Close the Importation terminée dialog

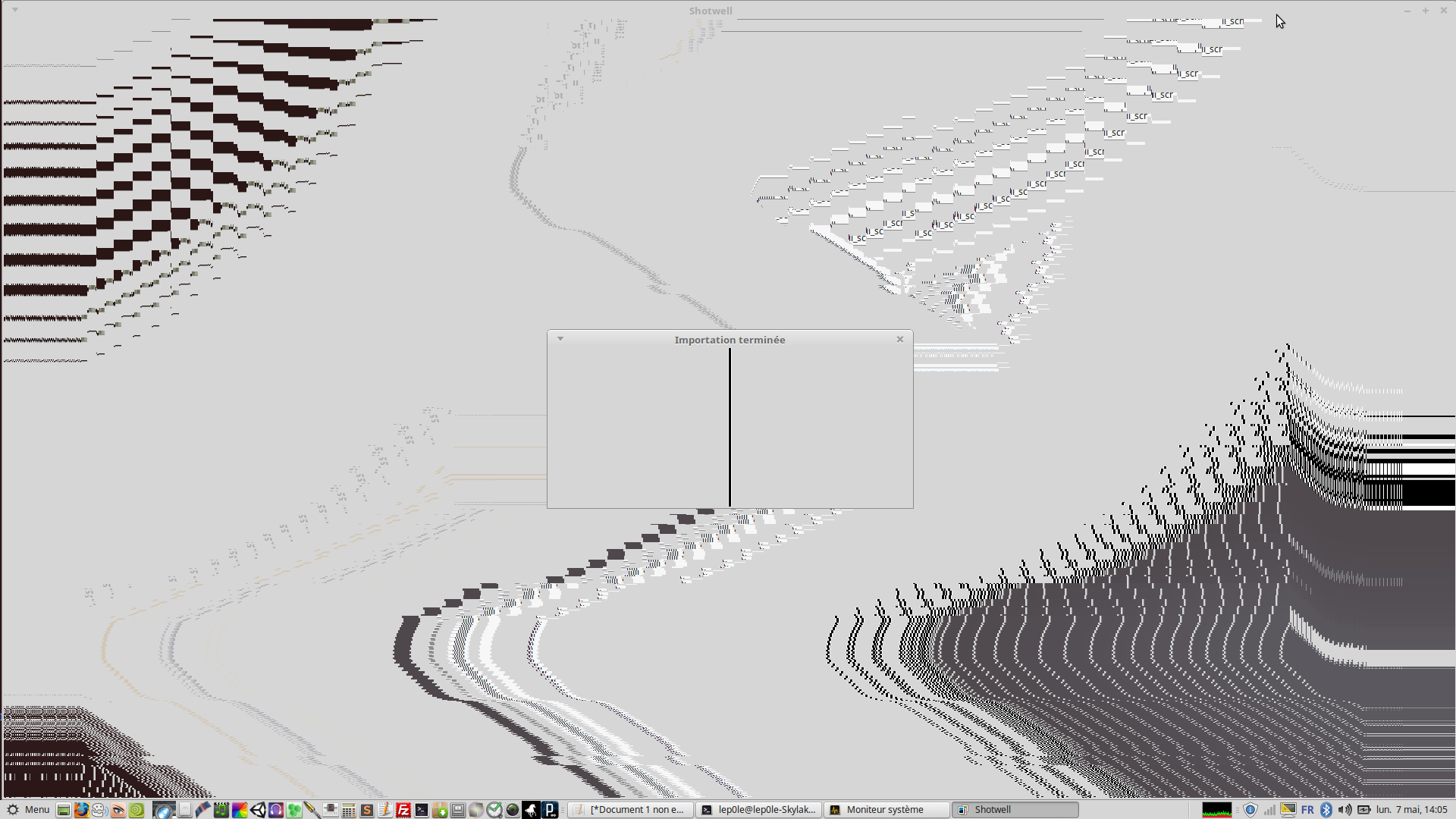[x=900, y=339]
